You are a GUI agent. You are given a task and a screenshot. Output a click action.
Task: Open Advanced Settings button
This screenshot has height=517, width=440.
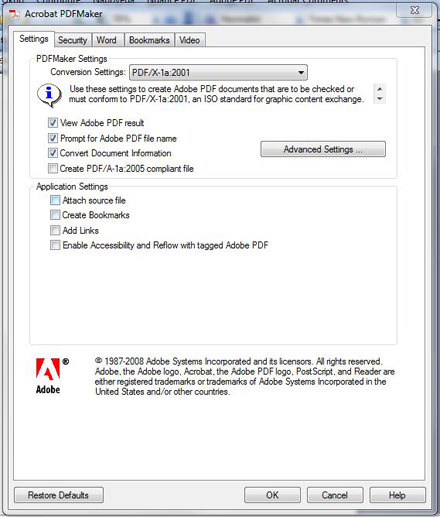point(323,149)
